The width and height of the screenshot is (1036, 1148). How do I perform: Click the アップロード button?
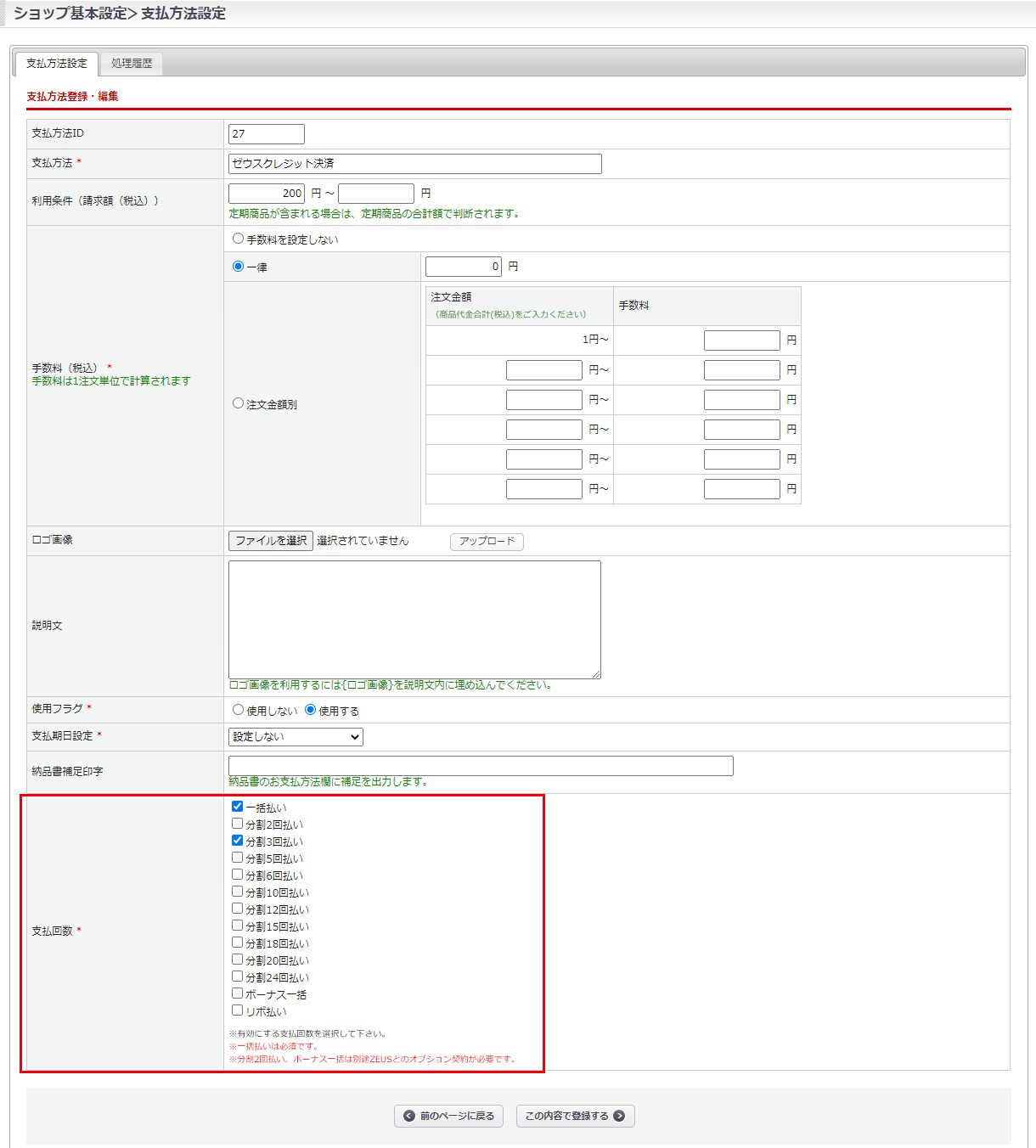pos(487,542)
